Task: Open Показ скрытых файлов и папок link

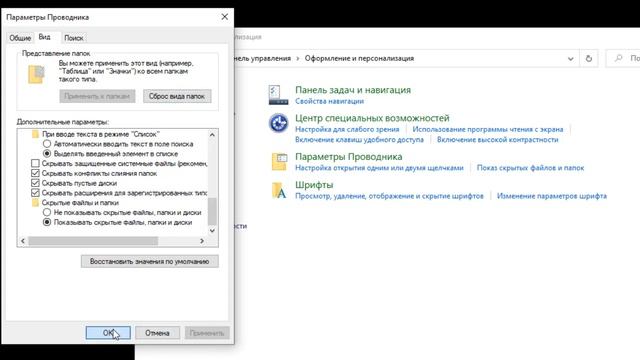Action: [530, 168]
